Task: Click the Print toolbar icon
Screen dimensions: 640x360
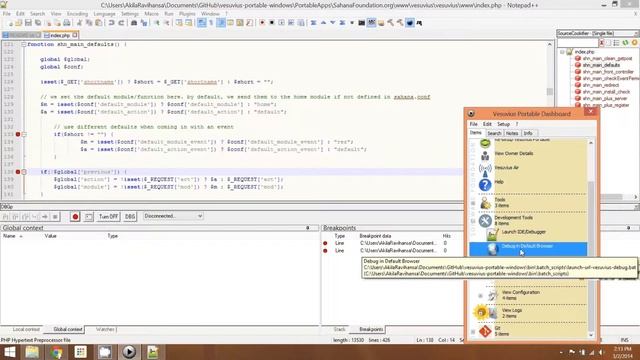Action: pos(67,23)
